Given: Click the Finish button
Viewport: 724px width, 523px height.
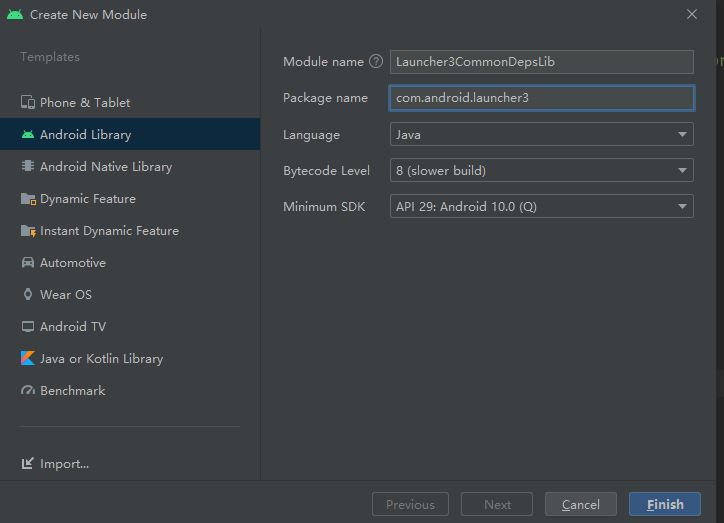Looking at the screenshot, I should tap(664, 504).
